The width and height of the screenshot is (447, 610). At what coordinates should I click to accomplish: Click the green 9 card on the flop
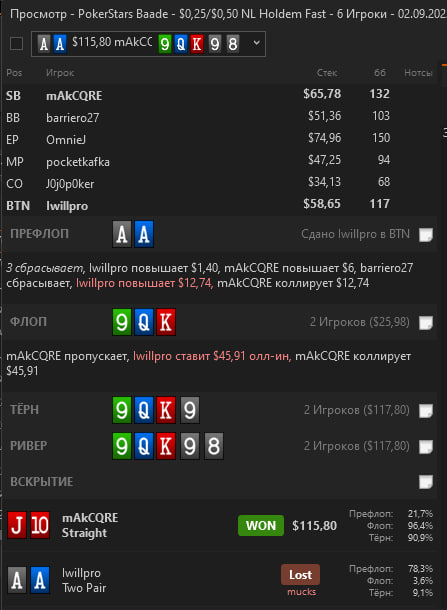point(122,322)
